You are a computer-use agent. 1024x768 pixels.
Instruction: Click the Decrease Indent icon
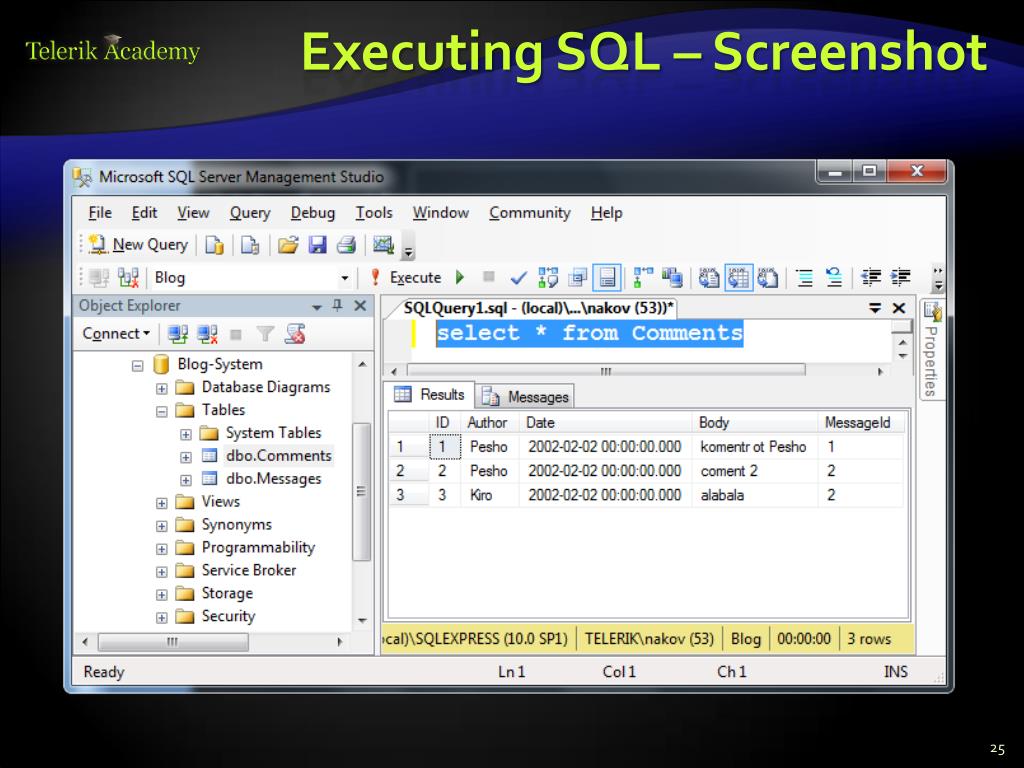(x=871, y=278)
